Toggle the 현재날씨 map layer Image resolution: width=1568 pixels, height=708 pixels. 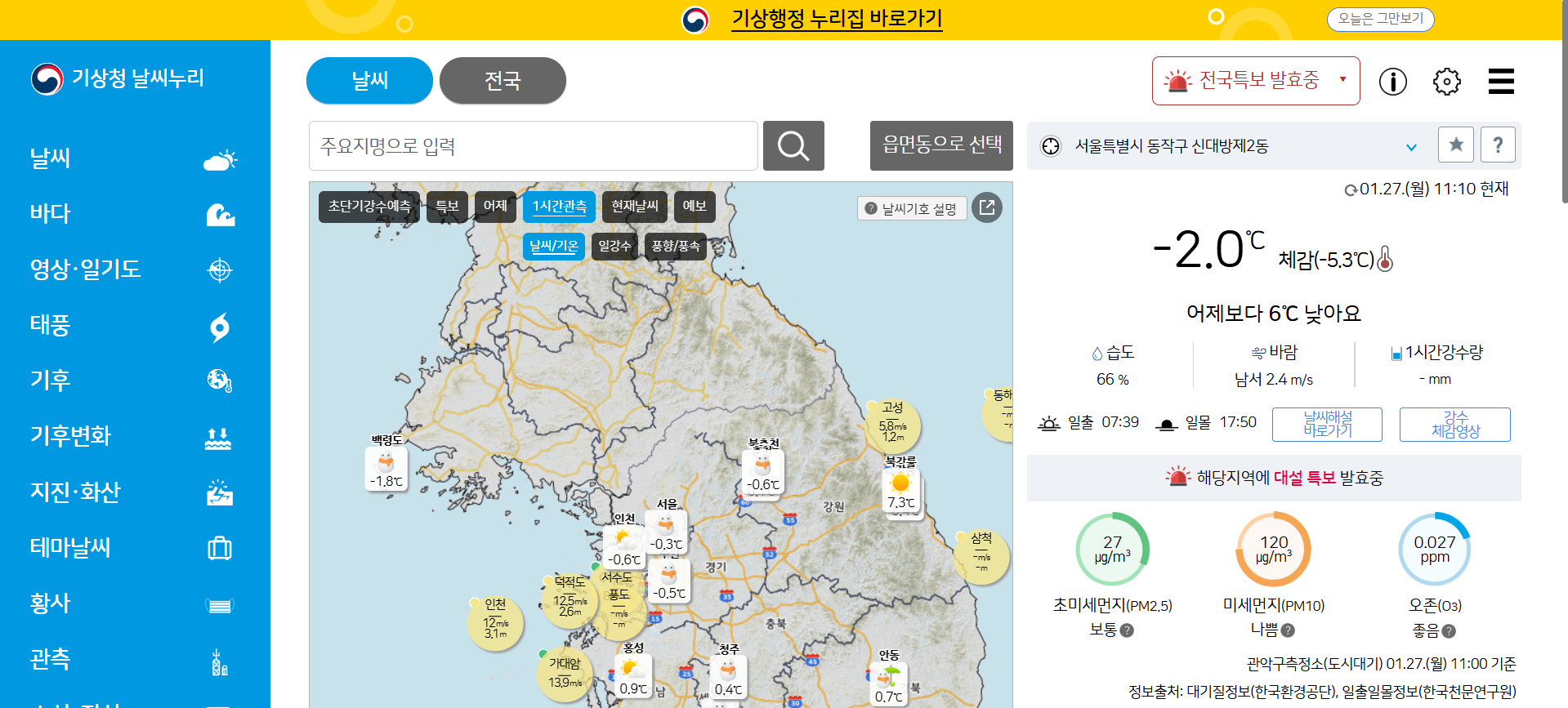635,207
